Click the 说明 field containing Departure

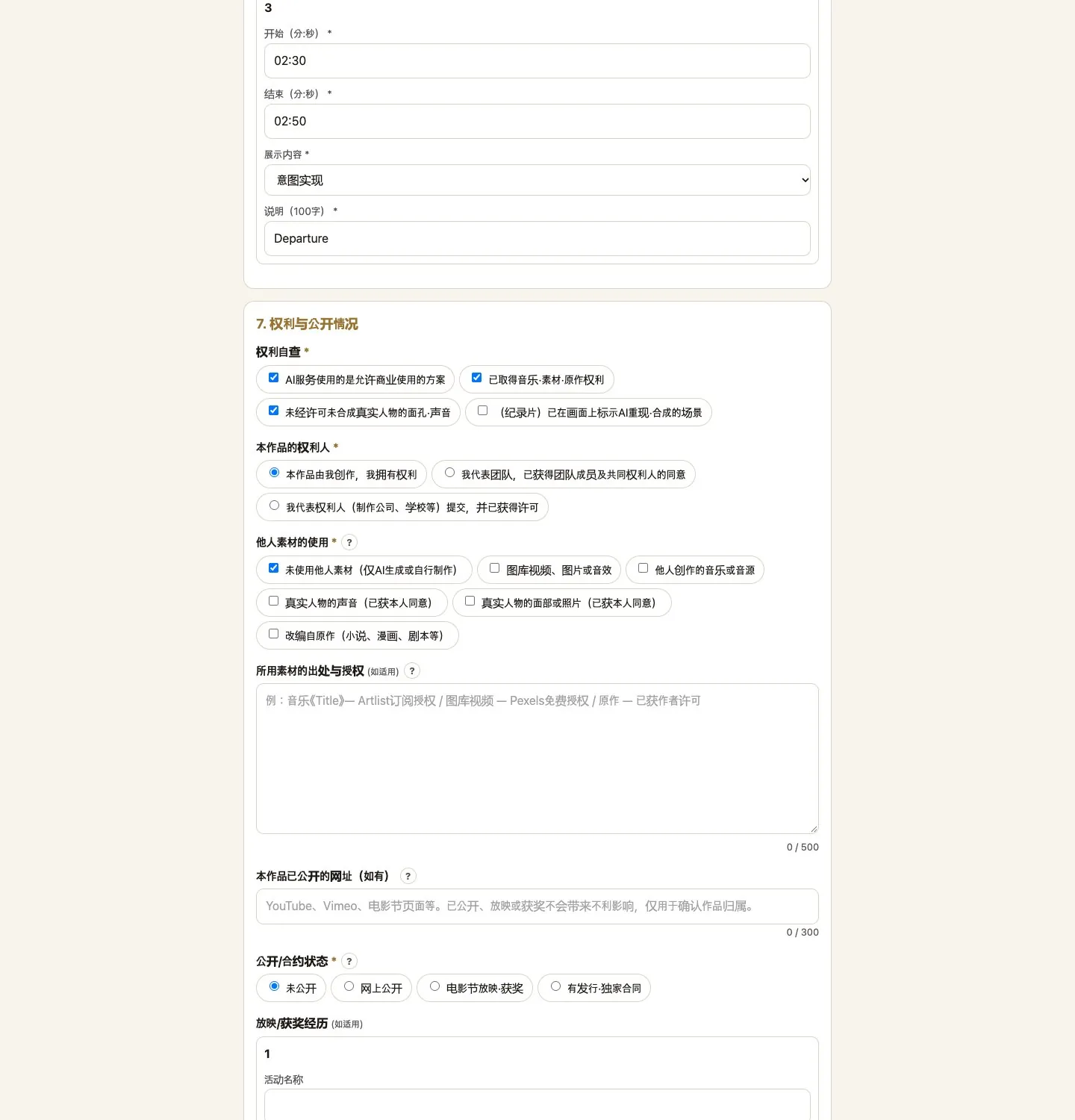pyautogui.click(x=537, y=239)
